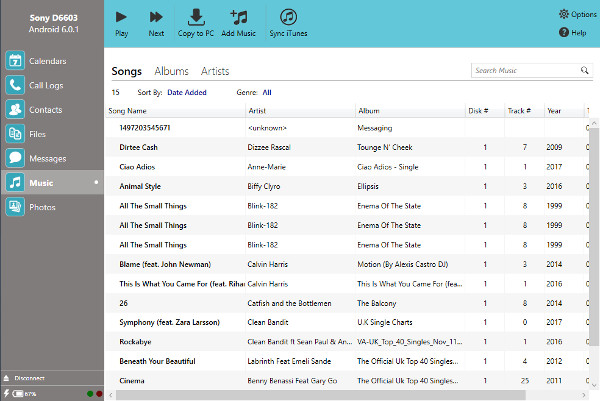Select the Music note sidebar icon

[x=15, y=183]
